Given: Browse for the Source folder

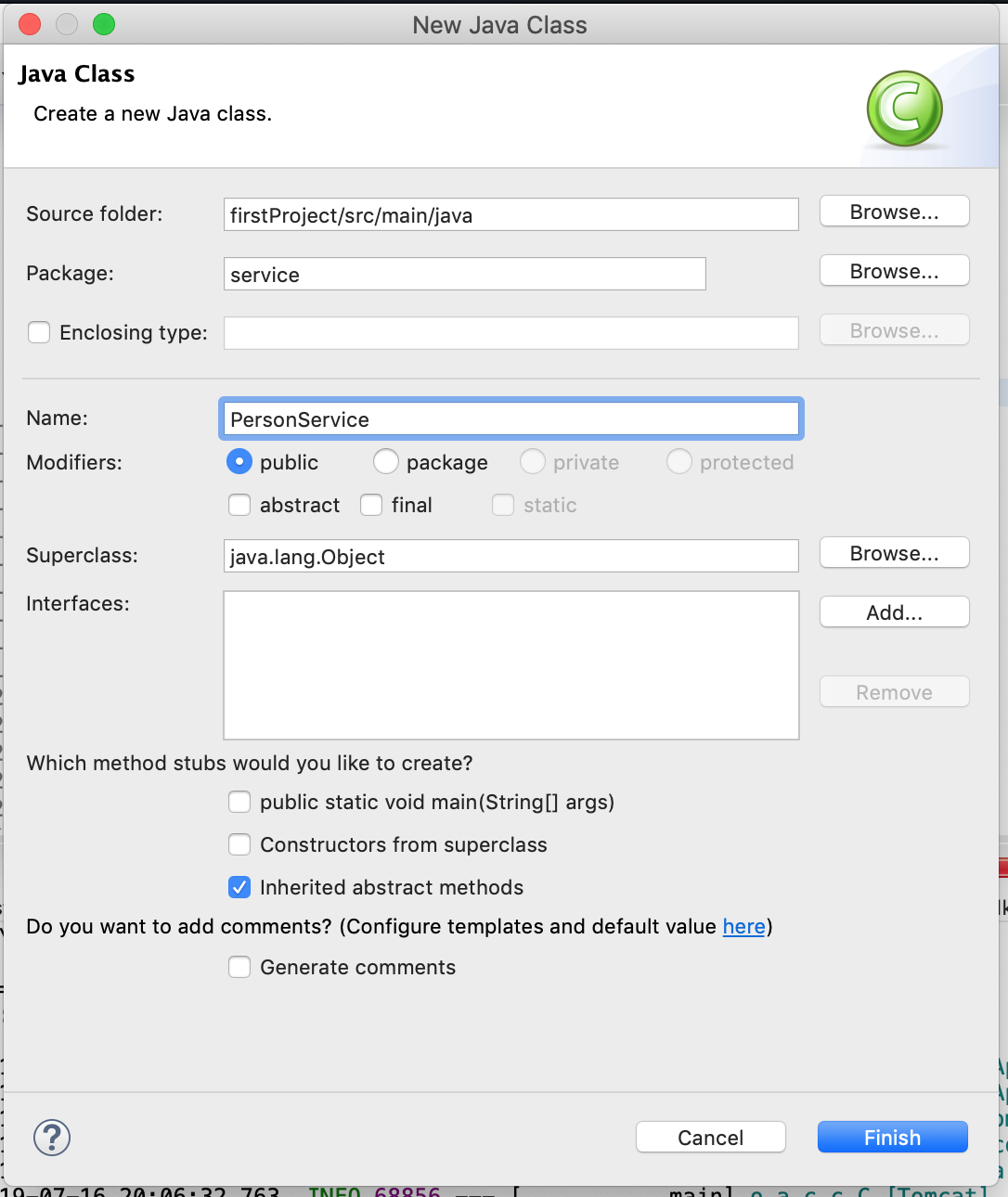Looking at the screenshot, I should click(895, 212).
